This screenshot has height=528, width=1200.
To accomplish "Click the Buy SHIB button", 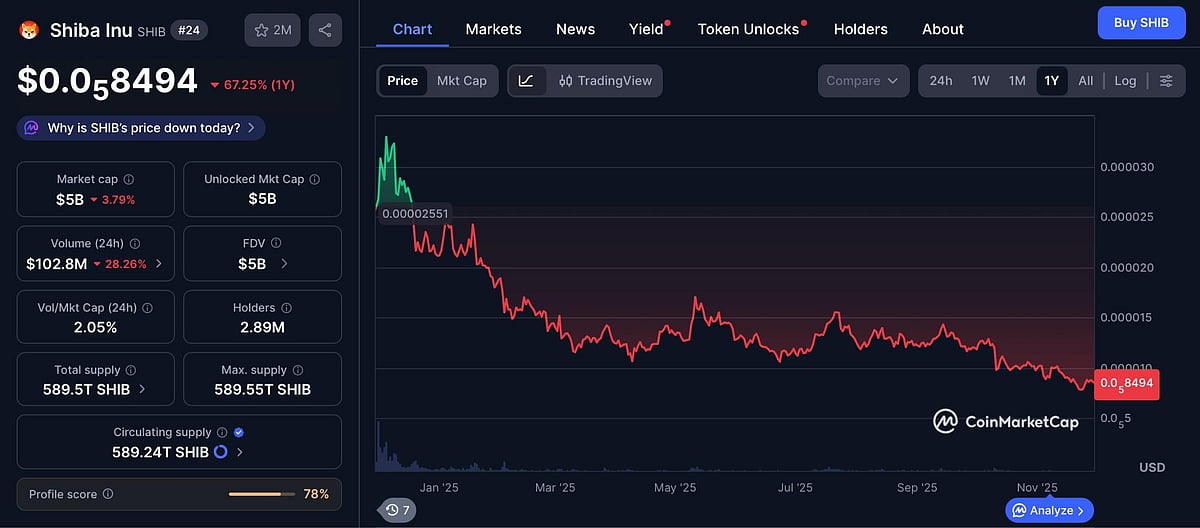I will click(x=1141, y=23).
